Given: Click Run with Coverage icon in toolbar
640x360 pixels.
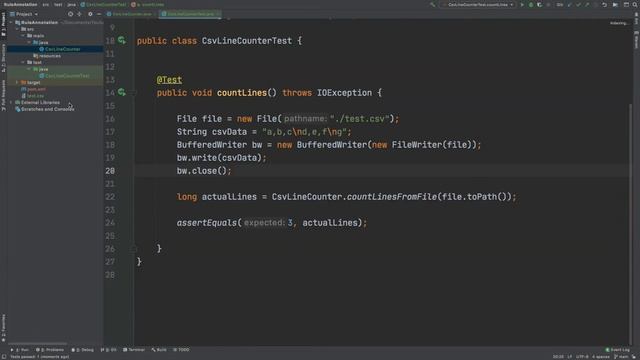Looking at the screenshot, I should click(x=540, y=4).
